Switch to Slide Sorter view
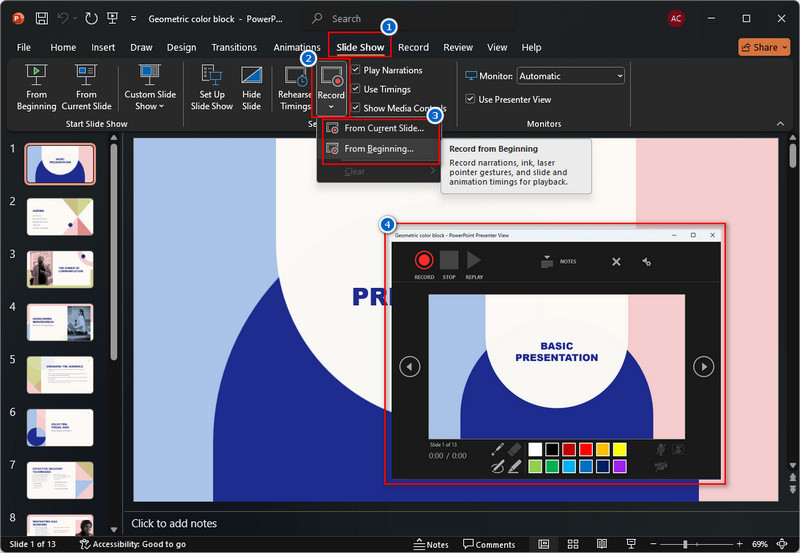This screenshot has height=553, width=800. (573, 544)
